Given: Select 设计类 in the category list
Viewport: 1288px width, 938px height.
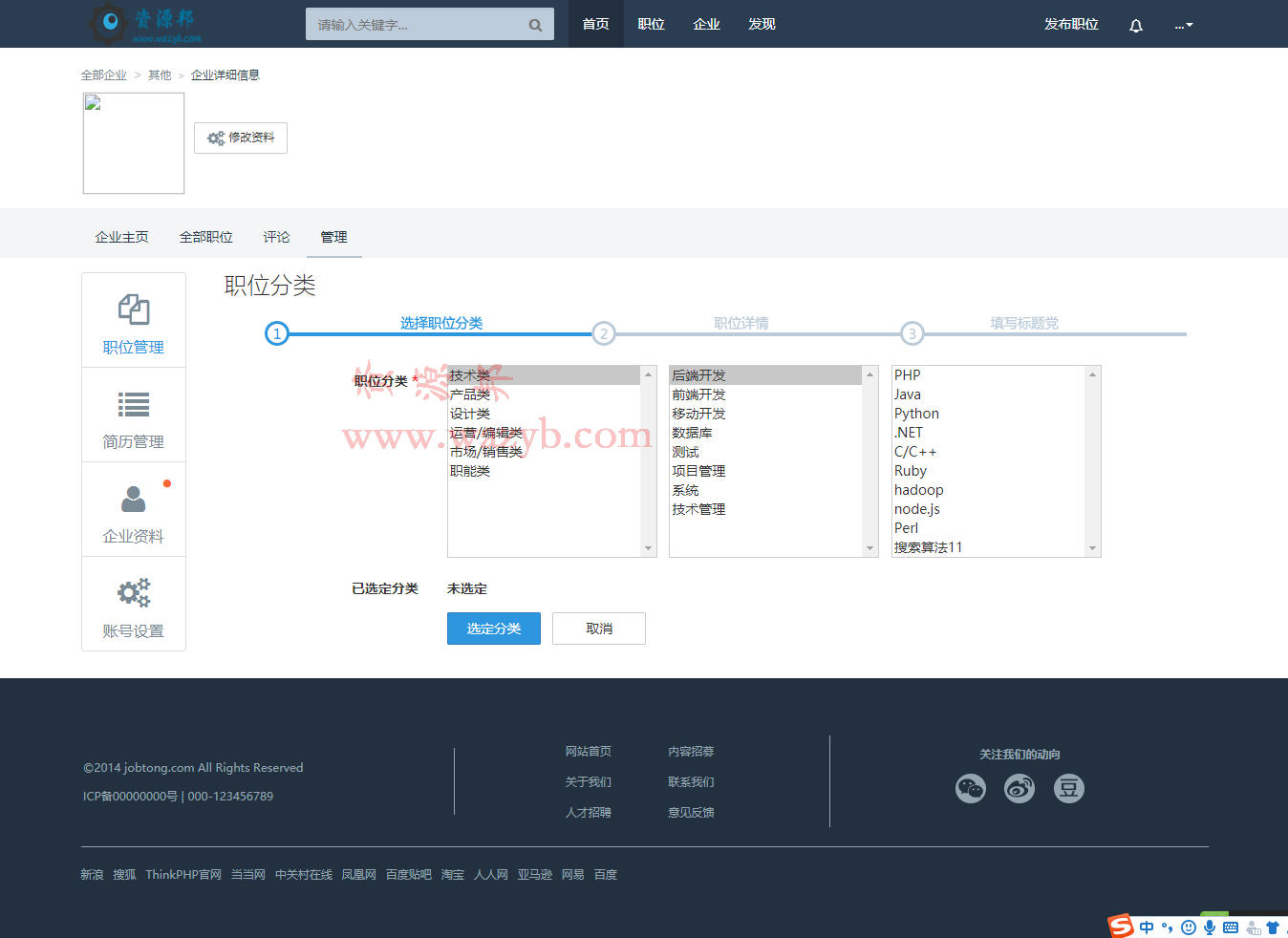Looking at the screenshot, I should coord(545,414).
